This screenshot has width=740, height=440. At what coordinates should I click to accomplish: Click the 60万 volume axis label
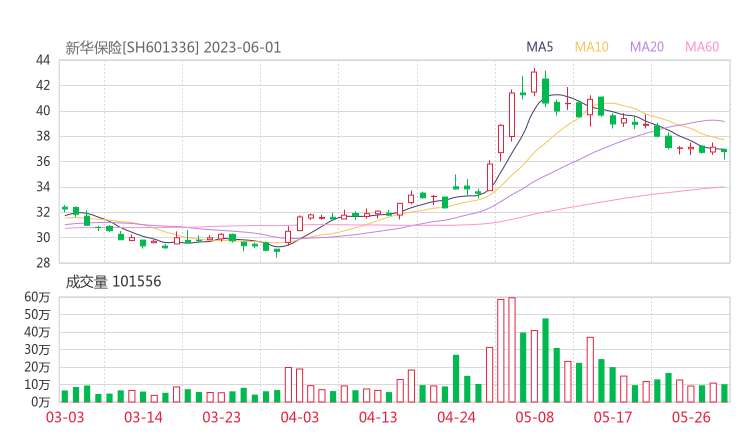click(37, 297)
